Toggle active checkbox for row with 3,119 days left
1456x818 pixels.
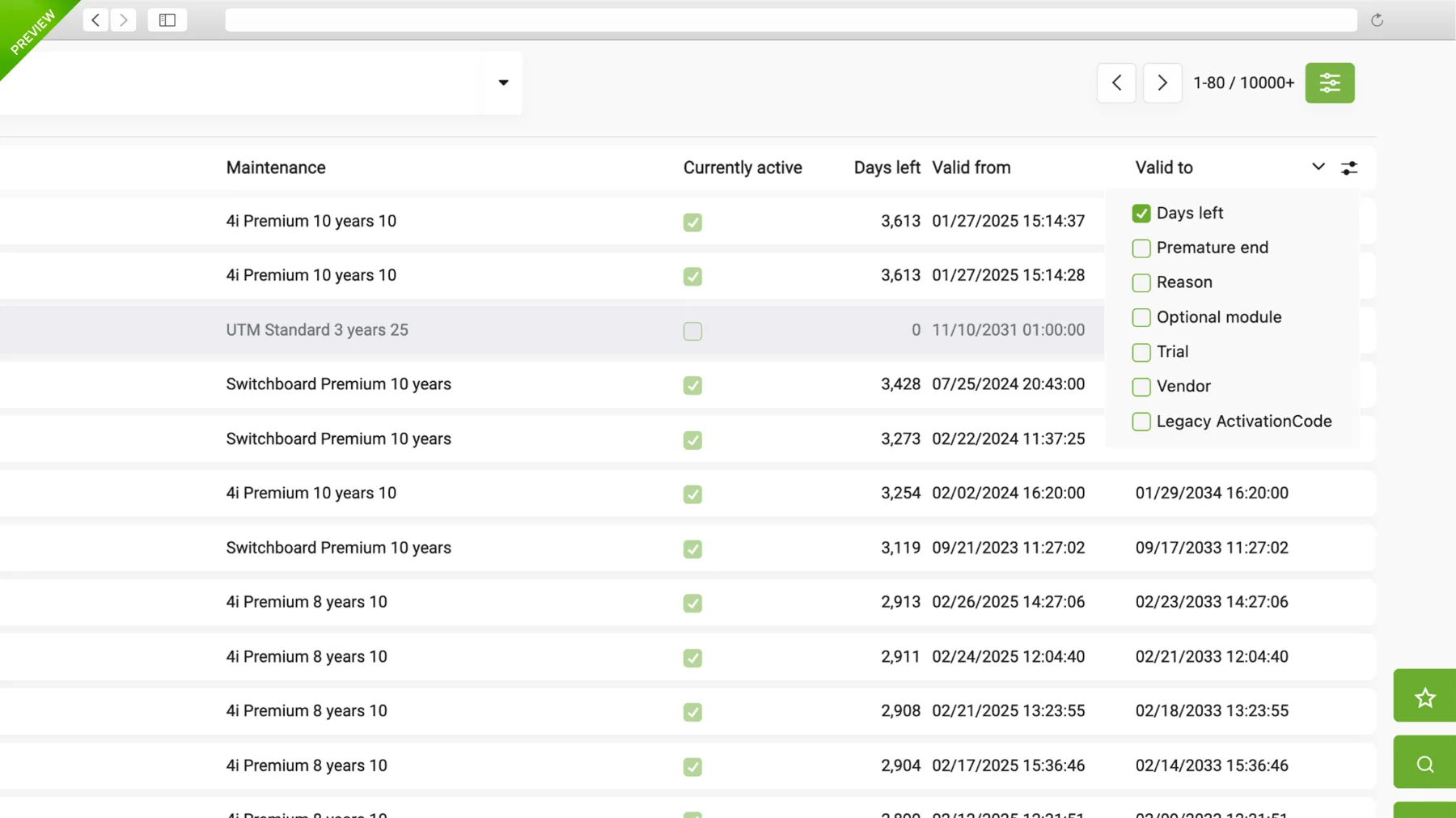pyautogui.click(x=692, y=549)
